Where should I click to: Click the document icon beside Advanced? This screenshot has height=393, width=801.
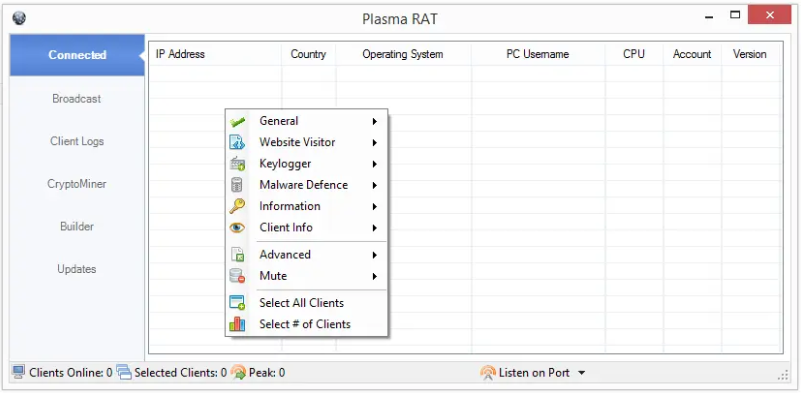pos(237,255)
